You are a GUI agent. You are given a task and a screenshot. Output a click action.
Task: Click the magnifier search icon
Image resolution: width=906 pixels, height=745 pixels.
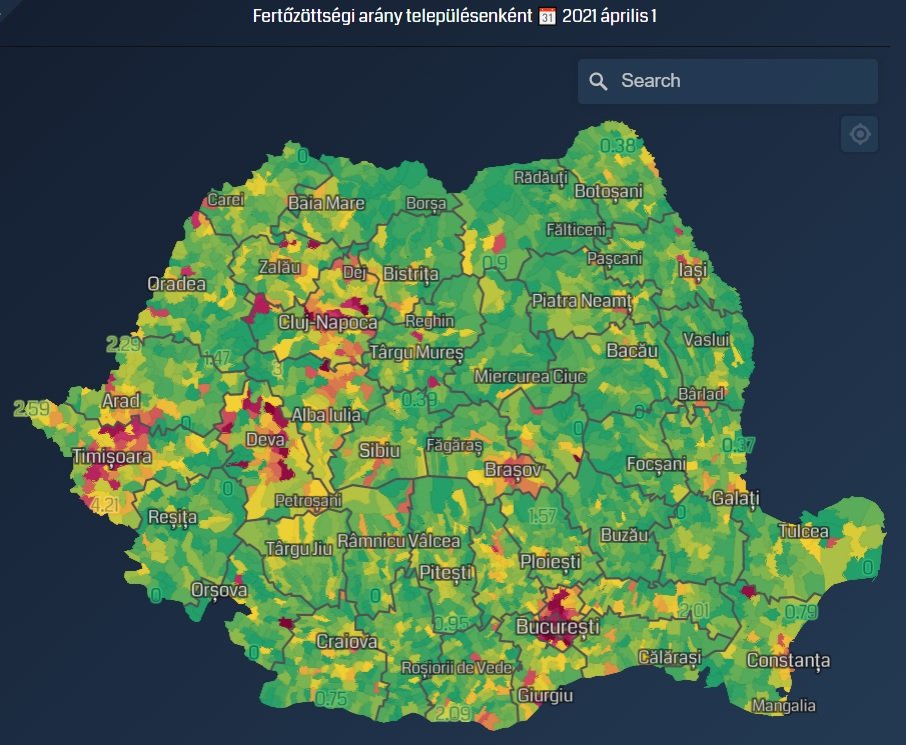pyautogui.click(x=599, y=81)
